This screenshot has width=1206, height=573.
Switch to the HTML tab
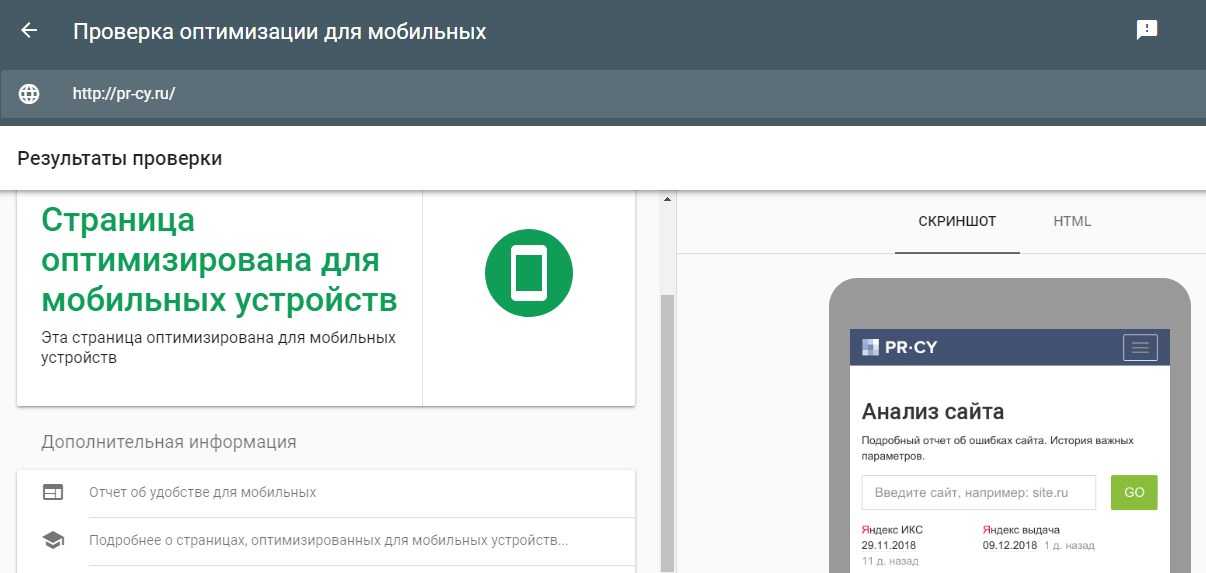point(1072,221)
